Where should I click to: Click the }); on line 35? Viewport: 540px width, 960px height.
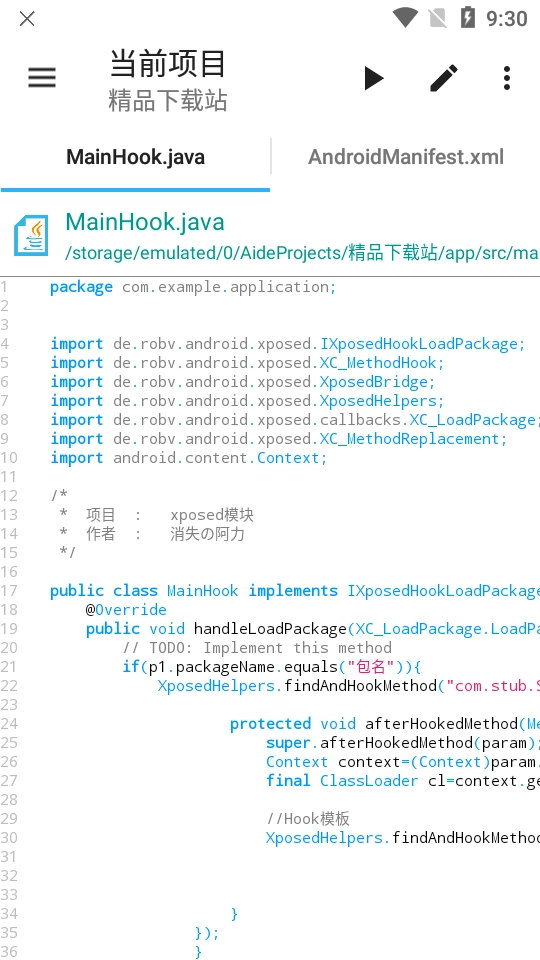(206, 932)
